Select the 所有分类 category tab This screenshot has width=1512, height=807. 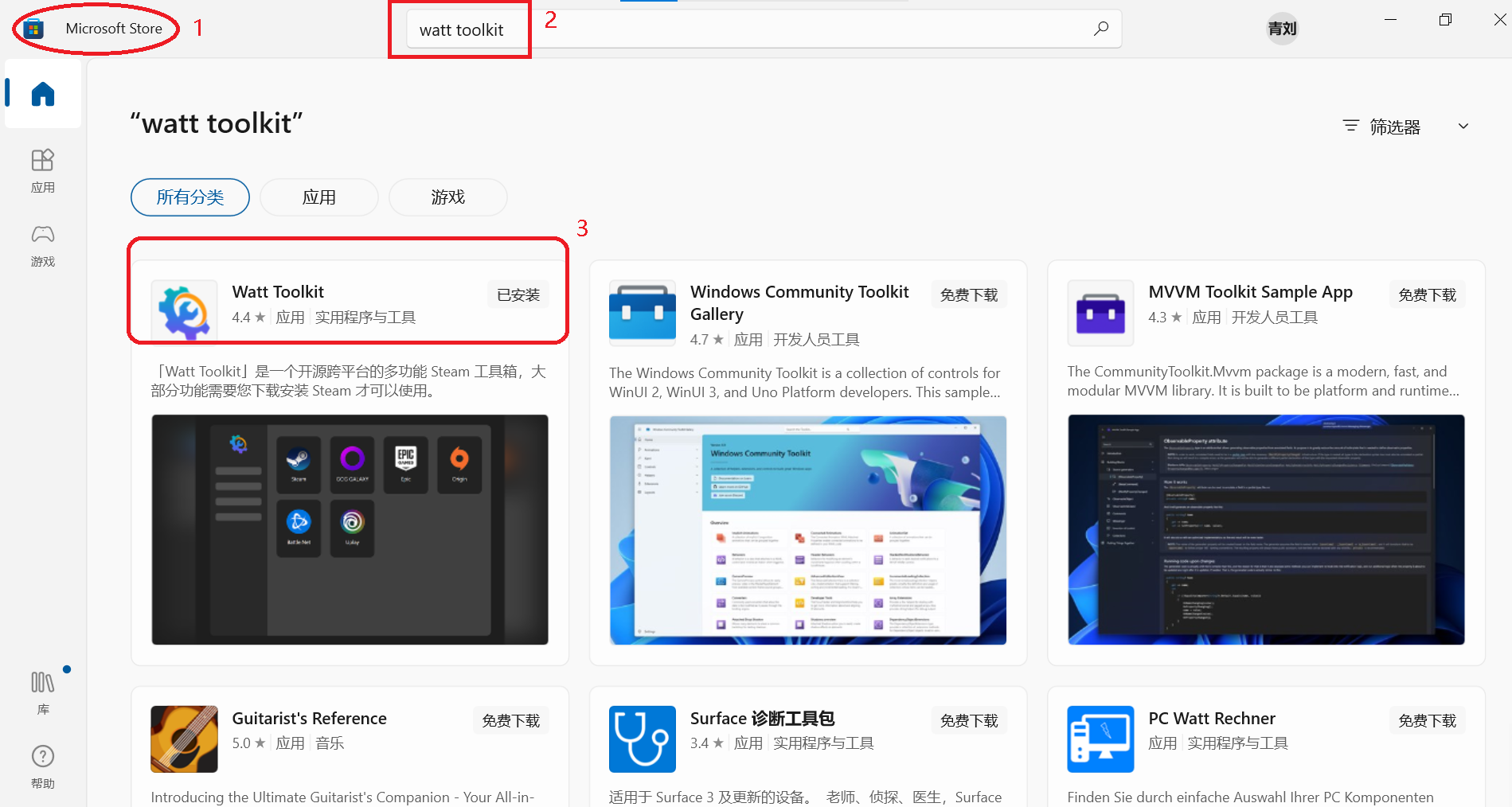click(x=190, y=197)
